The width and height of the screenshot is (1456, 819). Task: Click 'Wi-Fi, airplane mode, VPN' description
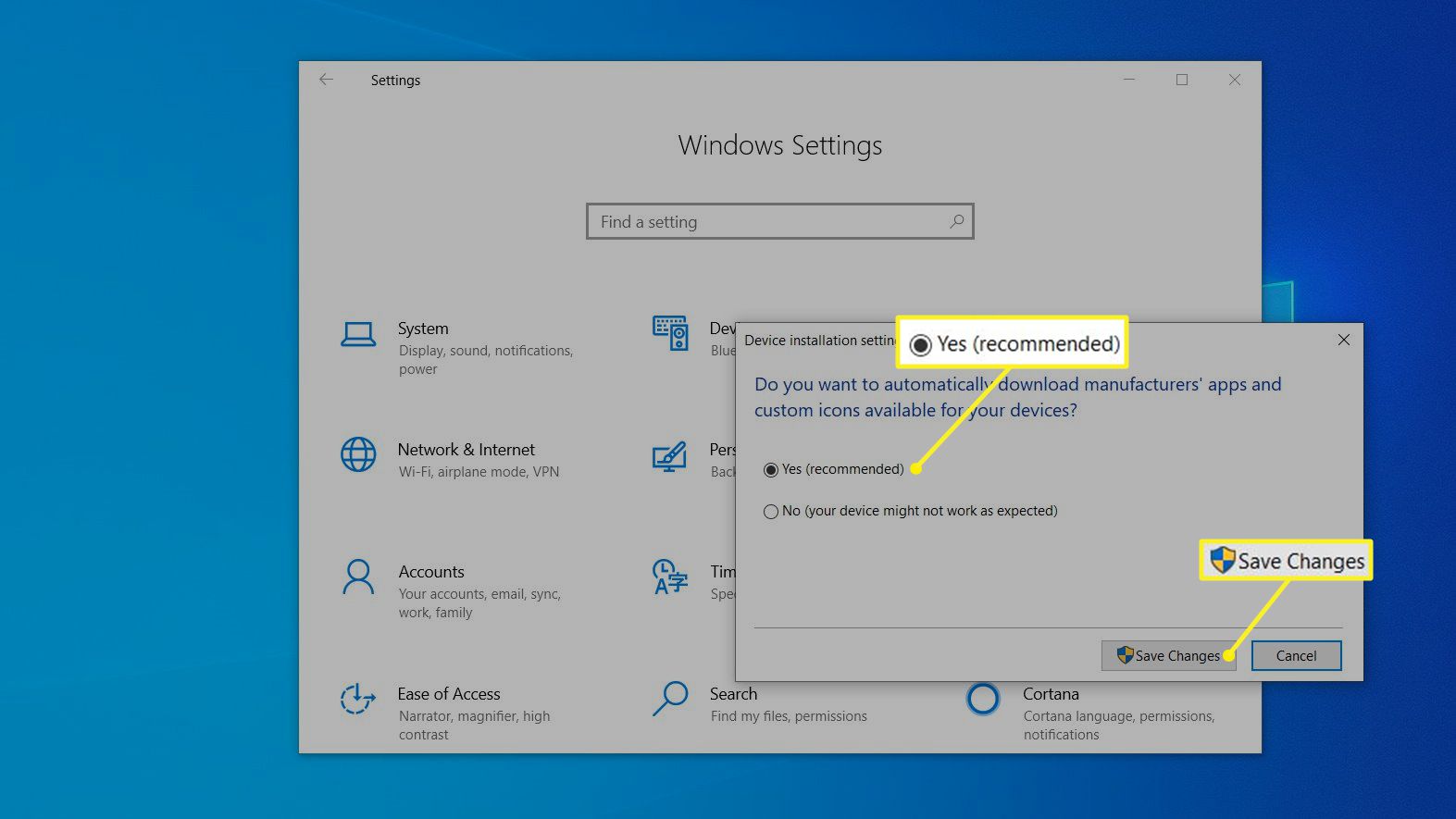point(479,472)
